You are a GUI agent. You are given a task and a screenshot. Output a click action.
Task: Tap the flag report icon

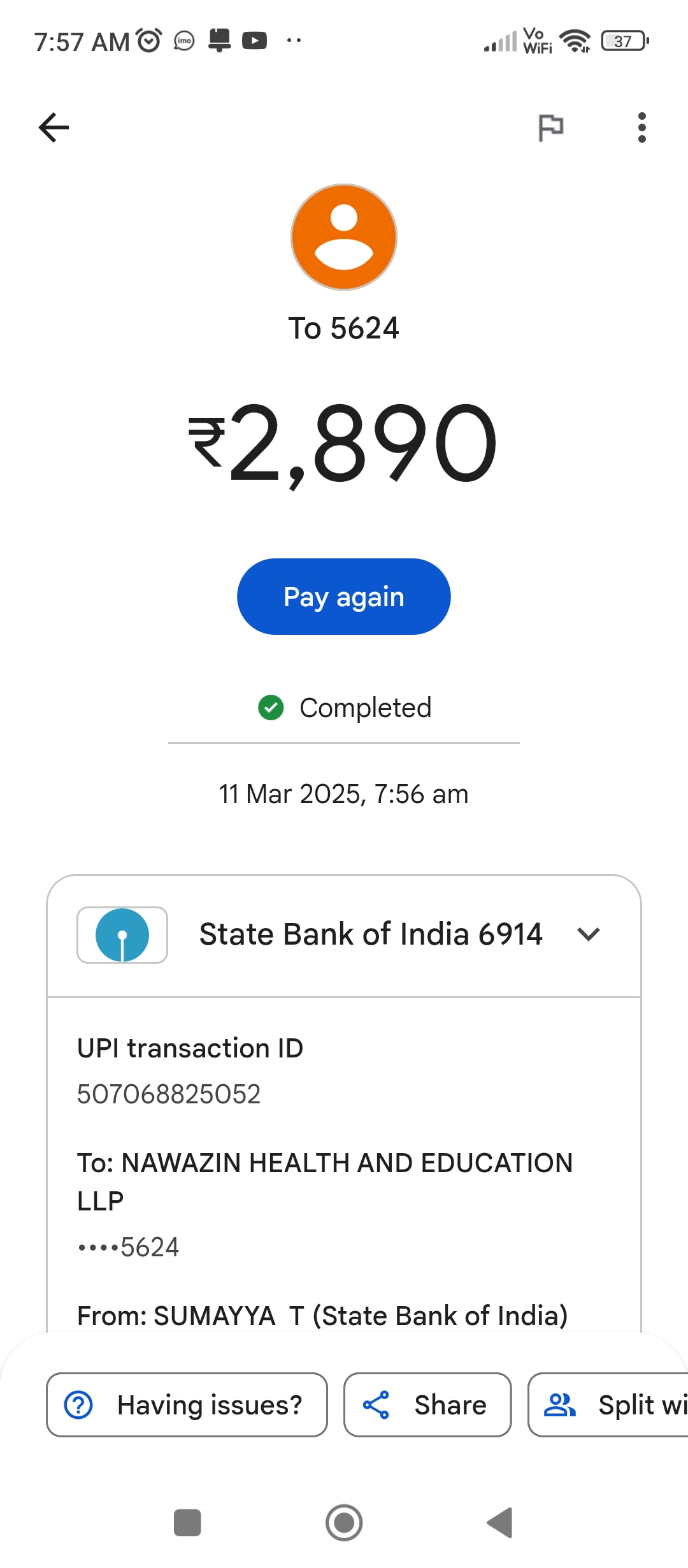pos(550,127)
